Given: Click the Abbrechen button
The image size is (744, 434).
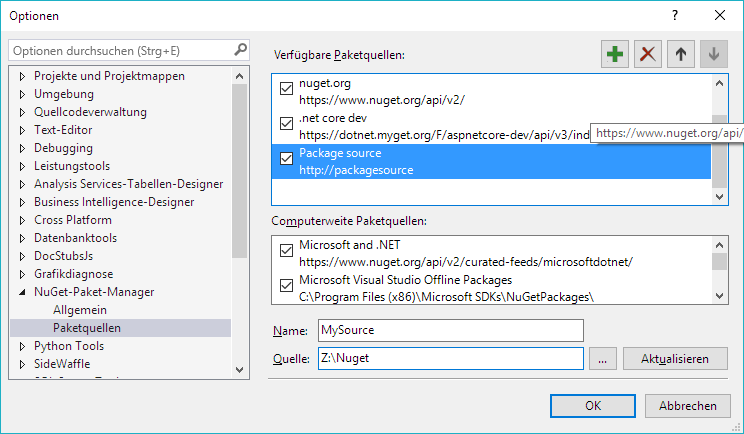Looking at the screenshot, I should (x=688, y=406).
